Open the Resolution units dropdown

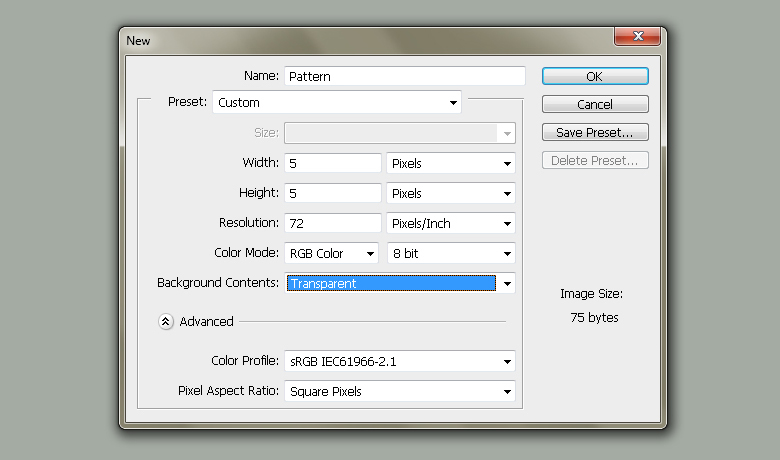pyautogui.click(x=450, y=223)
